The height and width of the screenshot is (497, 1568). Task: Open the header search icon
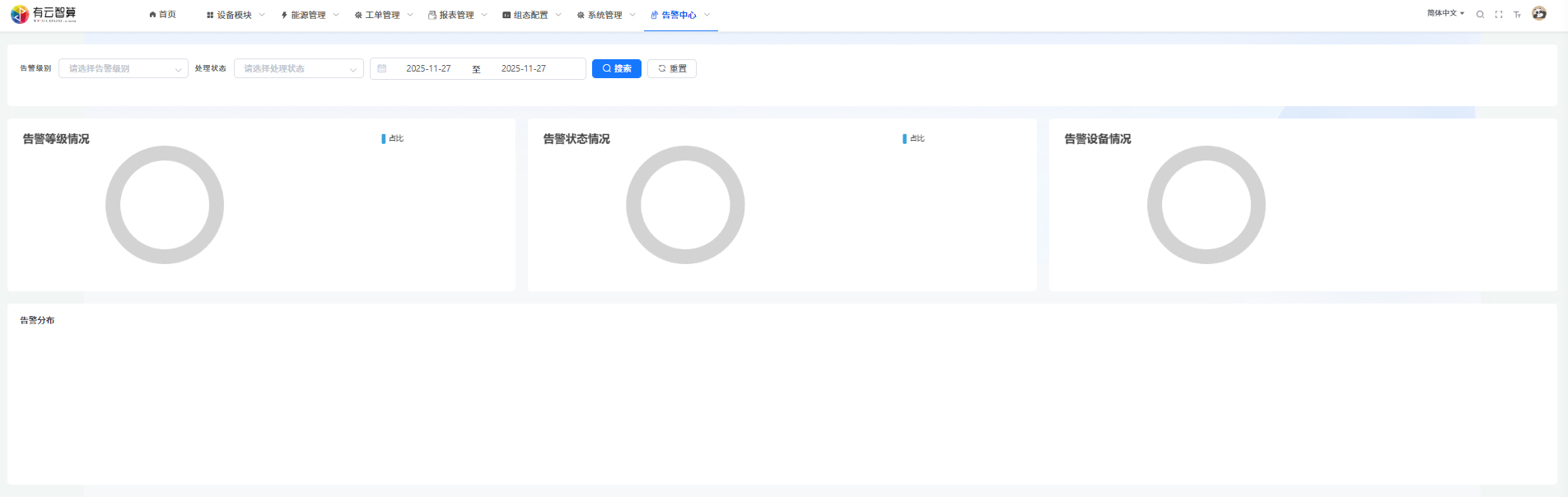[1480, 15]
